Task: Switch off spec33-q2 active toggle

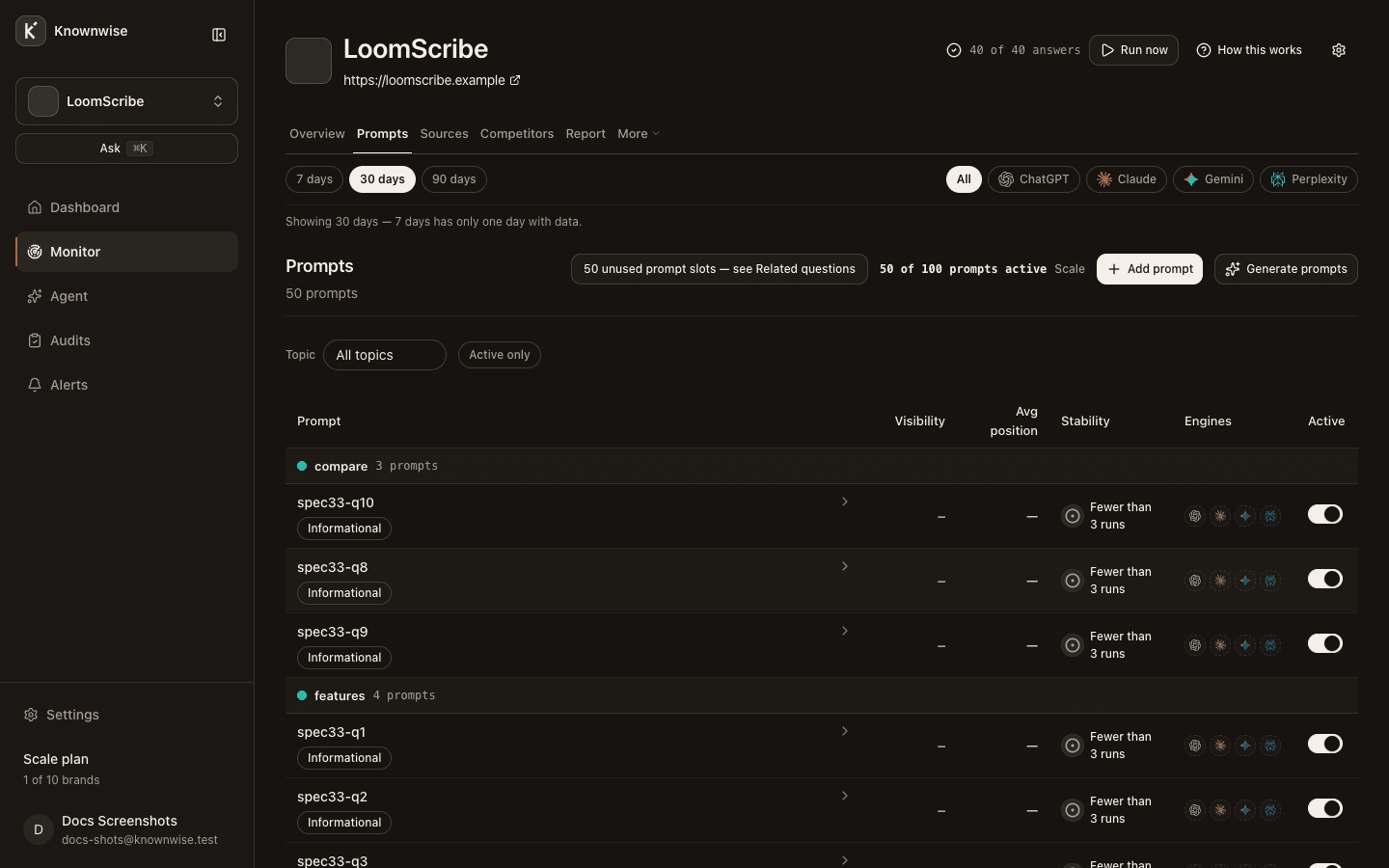Action: (x=1325, y=808)
